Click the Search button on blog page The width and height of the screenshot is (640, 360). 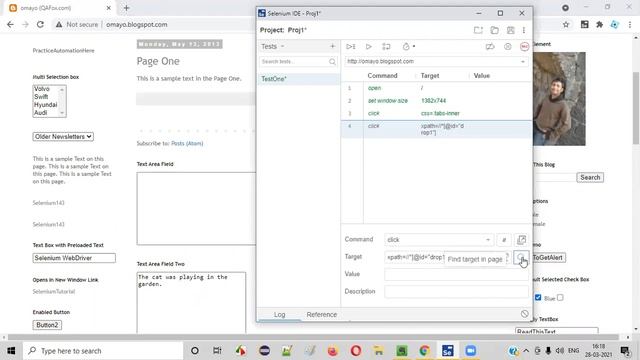pos(590,178)
